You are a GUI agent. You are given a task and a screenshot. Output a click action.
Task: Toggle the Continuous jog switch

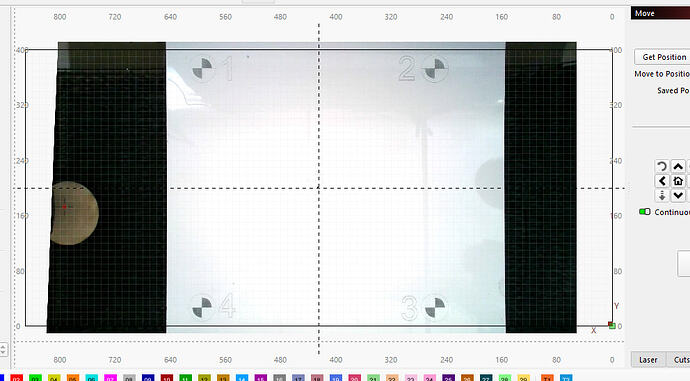(x=645, y=212)
